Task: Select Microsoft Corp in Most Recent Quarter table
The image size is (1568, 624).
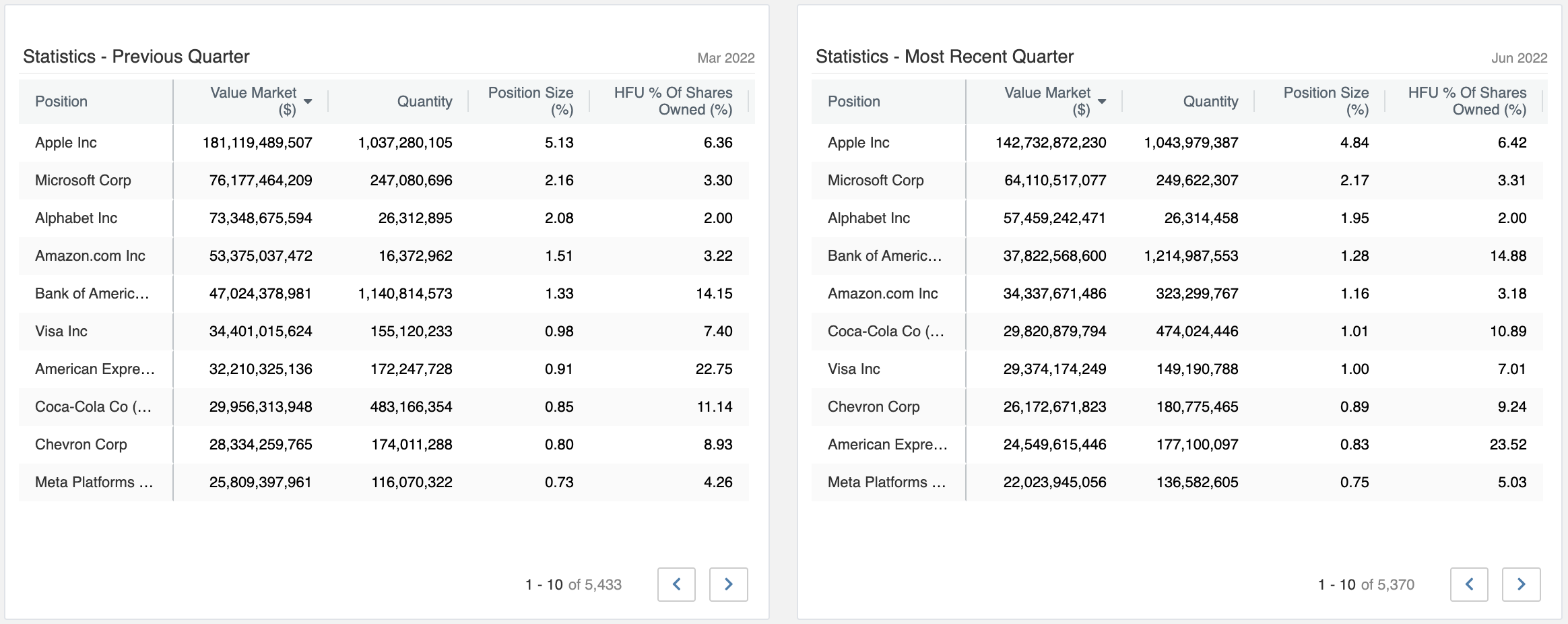Action: coord(876,181)
